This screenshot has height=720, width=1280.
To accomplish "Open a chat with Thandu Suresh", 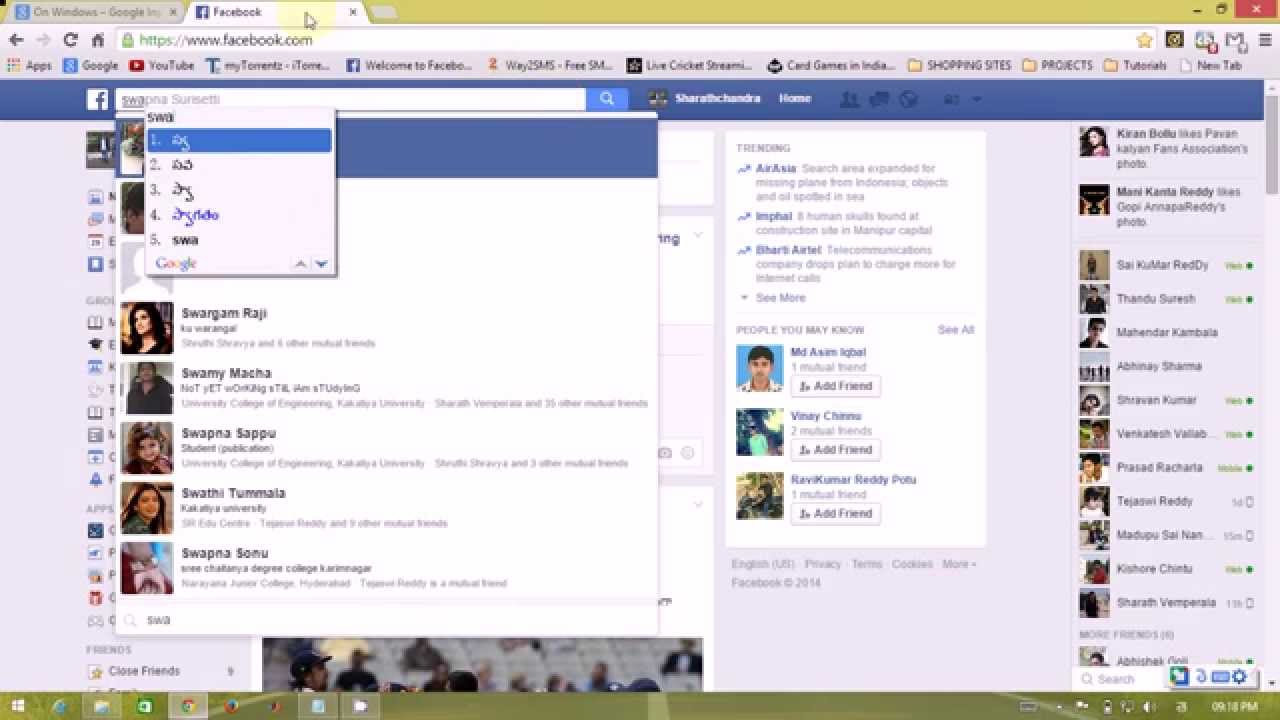I will coord(1167,299).
